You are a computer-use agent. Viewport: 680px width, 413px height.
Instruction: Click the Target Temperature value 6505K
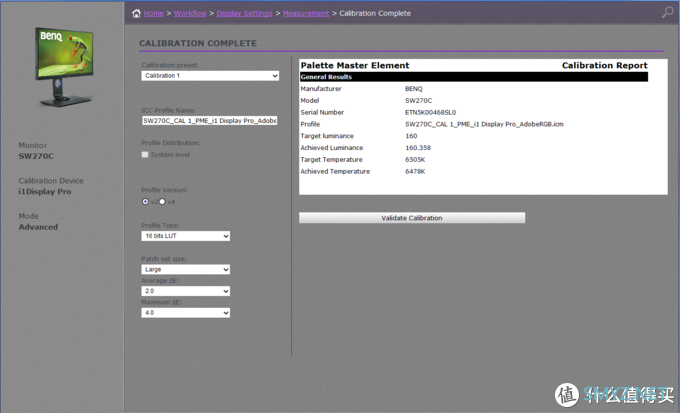click(415, 160)
